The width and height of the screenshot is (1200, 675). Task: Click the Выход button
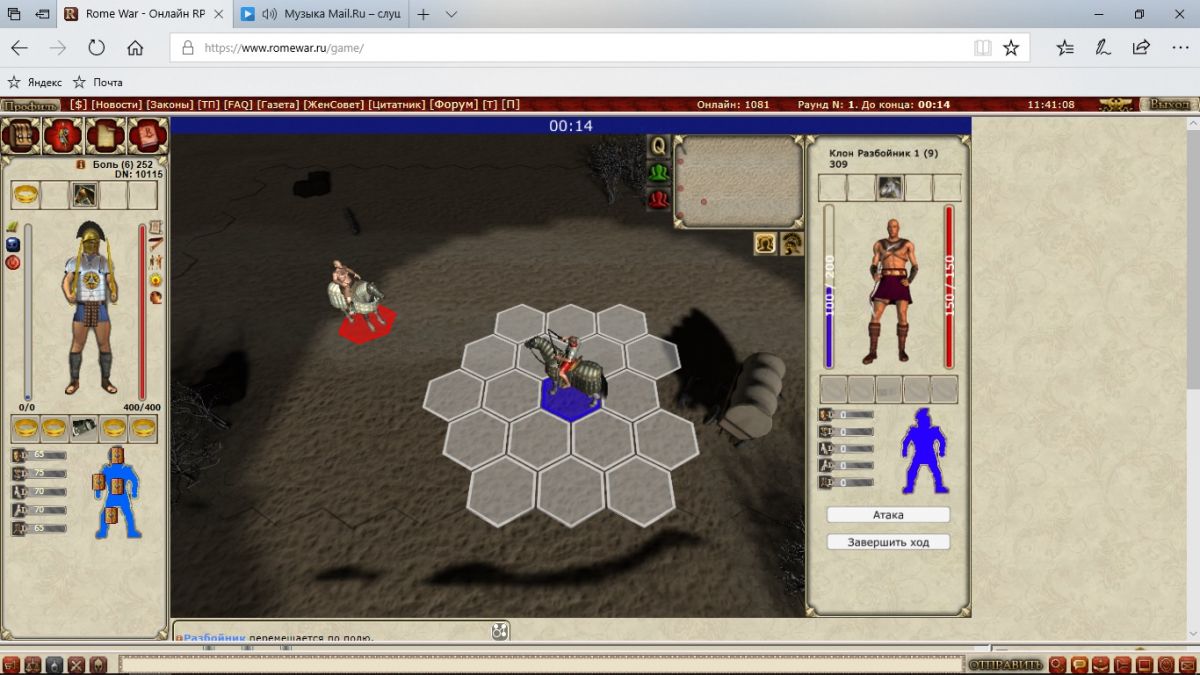click(1168, 104)
